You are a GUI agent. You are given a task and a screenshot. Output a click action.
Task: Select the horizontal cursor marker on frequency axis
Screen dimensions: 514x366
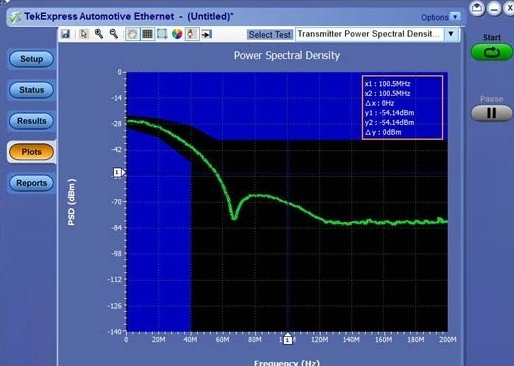288,339
